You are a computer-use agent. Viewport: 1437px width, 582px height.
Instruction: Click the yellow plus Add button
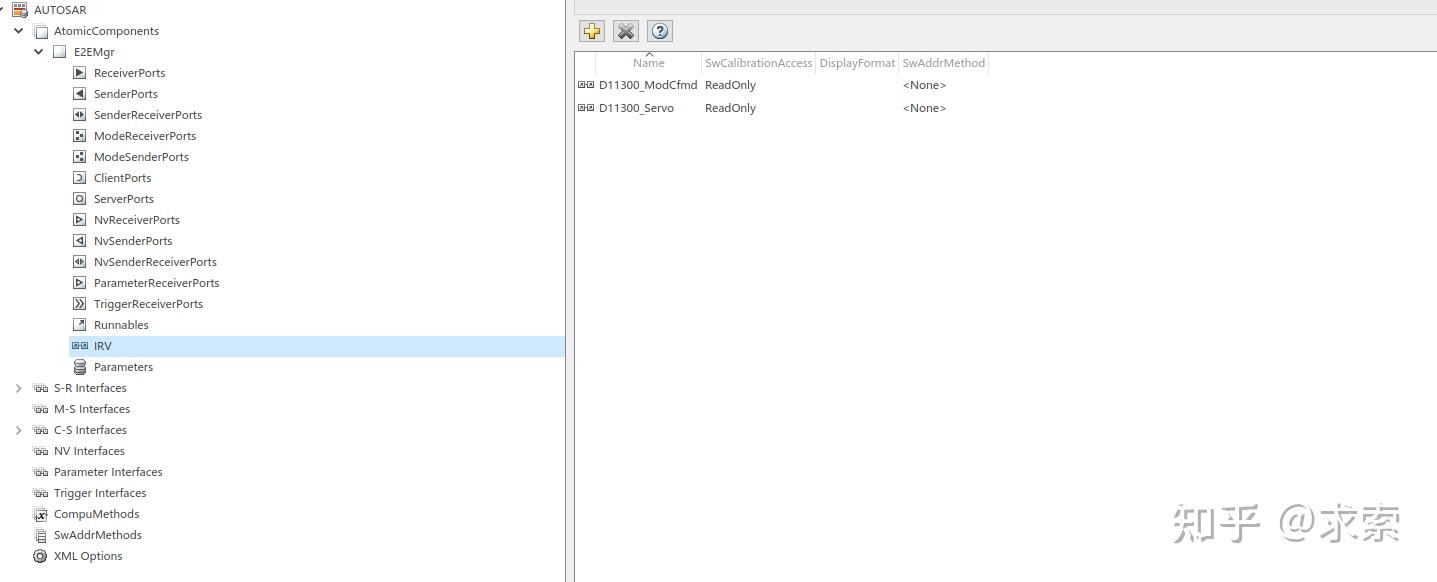(x=592, y=31)
